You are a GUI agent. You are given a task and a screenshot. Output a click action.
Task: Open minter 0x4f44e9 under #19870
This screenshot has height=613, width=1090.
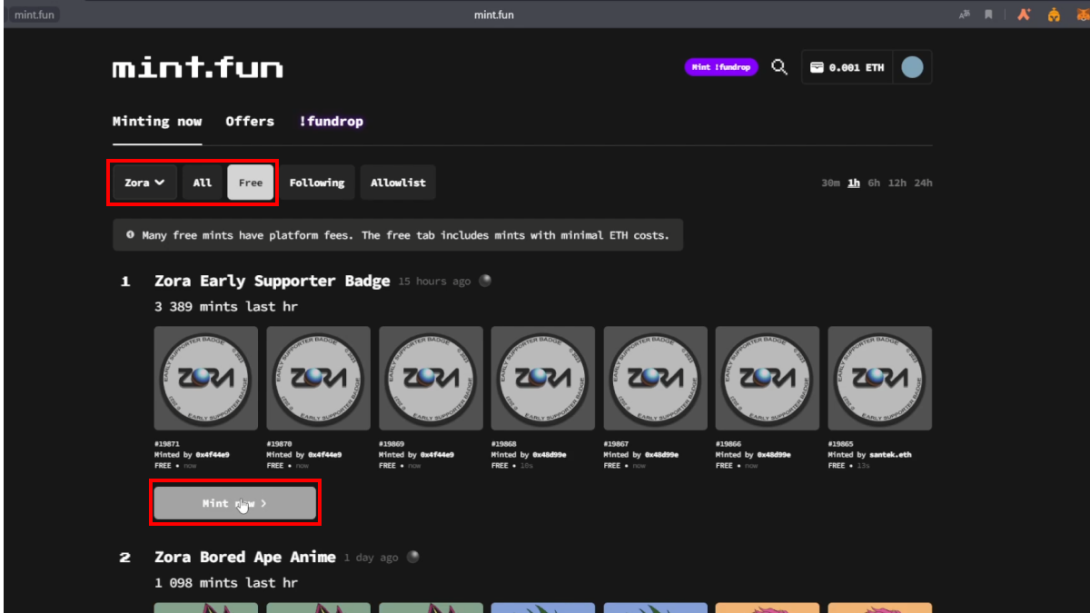tap(325, 455)
